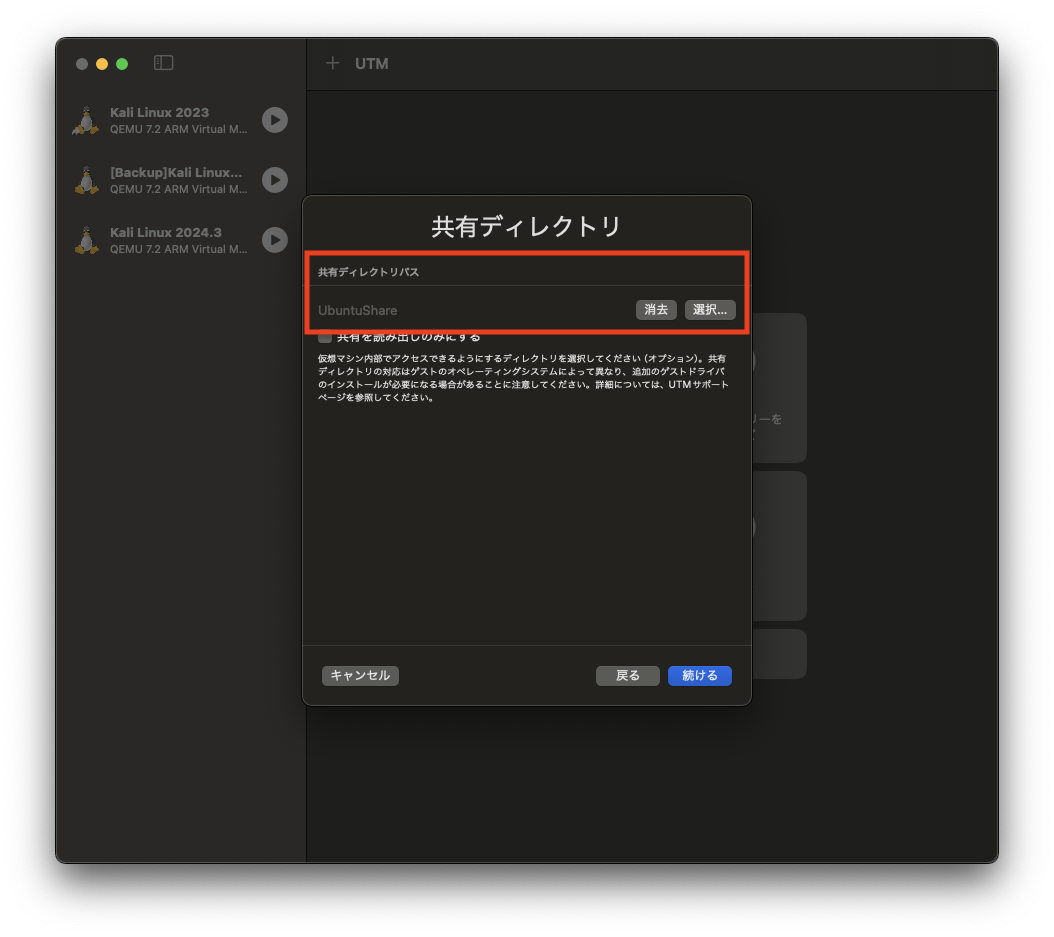Continue with the 続ける button
This screenshot has width=1054, height=937.
(x=699, y=675)
